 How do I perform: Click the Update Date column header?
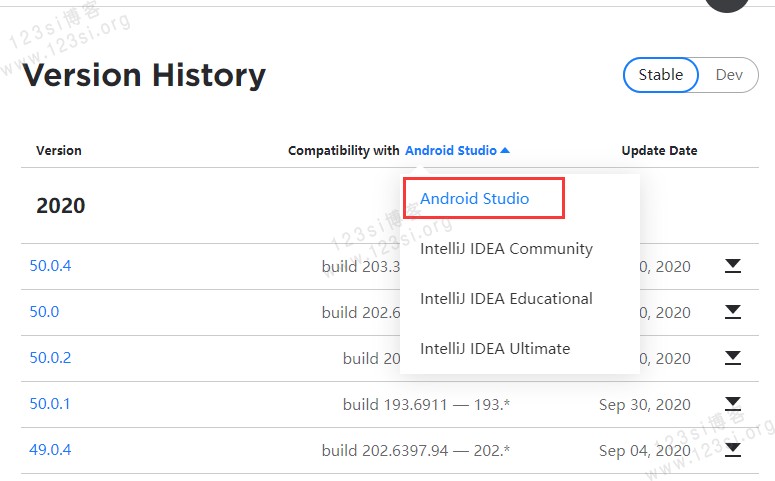[x=659, y=151]
